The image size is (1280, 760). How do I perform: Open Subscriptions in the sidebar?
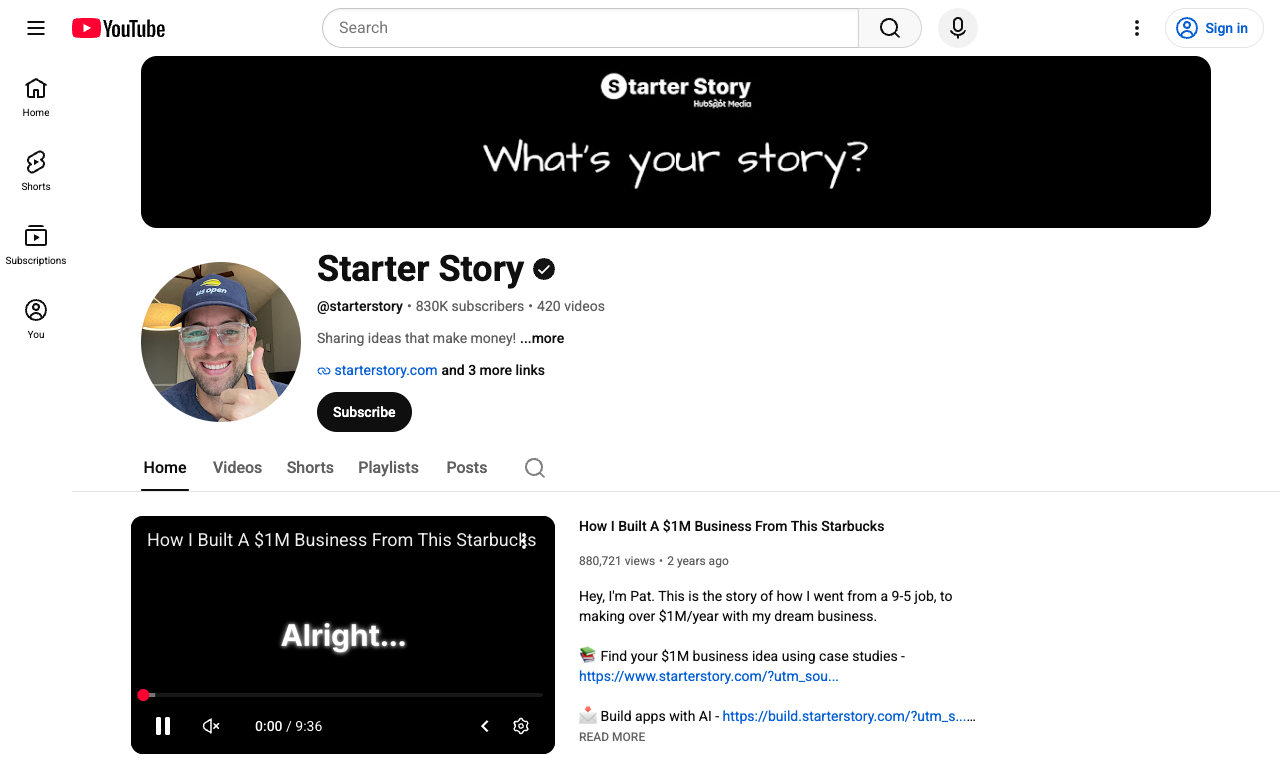point(36,244)
